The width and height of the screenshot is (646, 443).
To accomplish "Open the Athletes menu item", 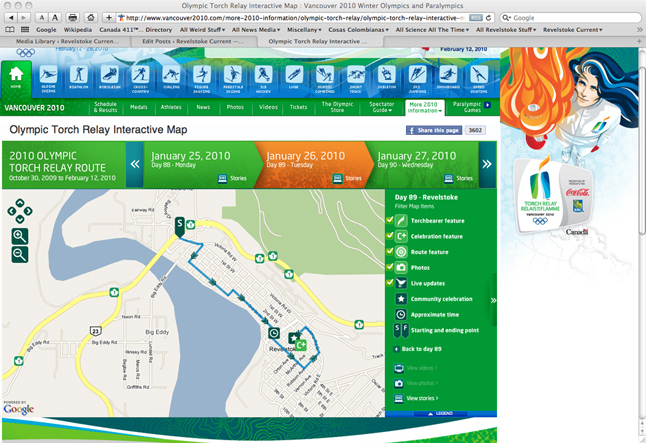I will (x=171, y=107).
